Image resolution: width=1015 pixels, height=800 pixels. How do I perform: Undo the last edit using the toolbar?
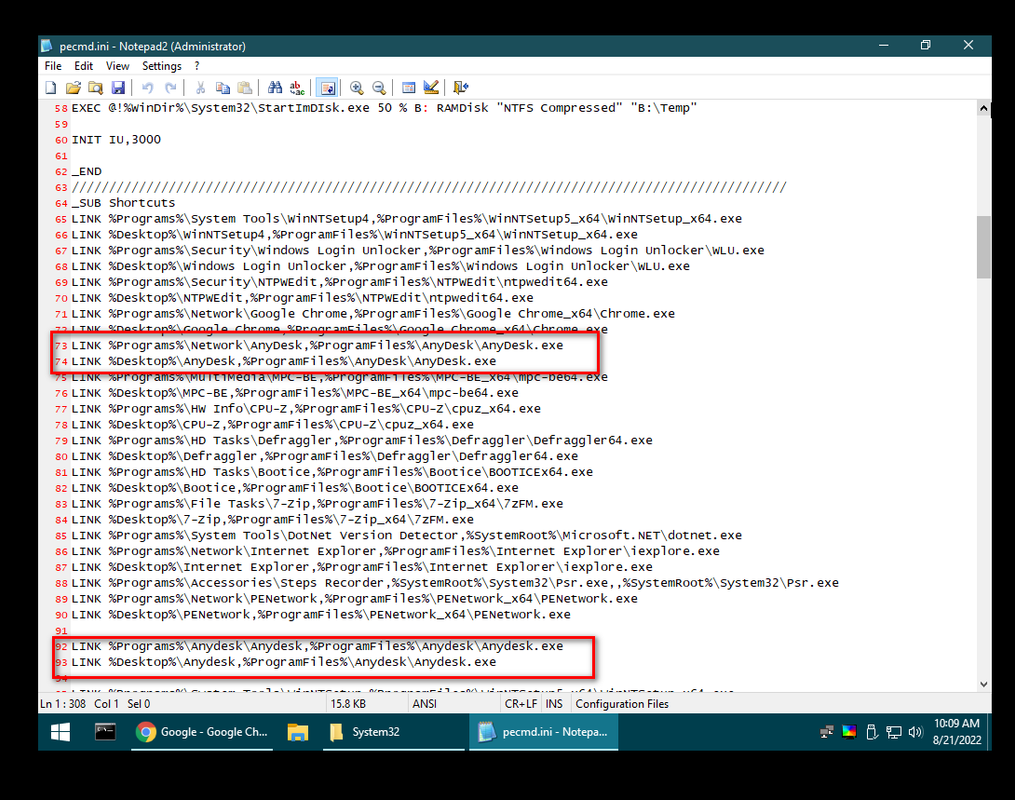coord(148,87)
